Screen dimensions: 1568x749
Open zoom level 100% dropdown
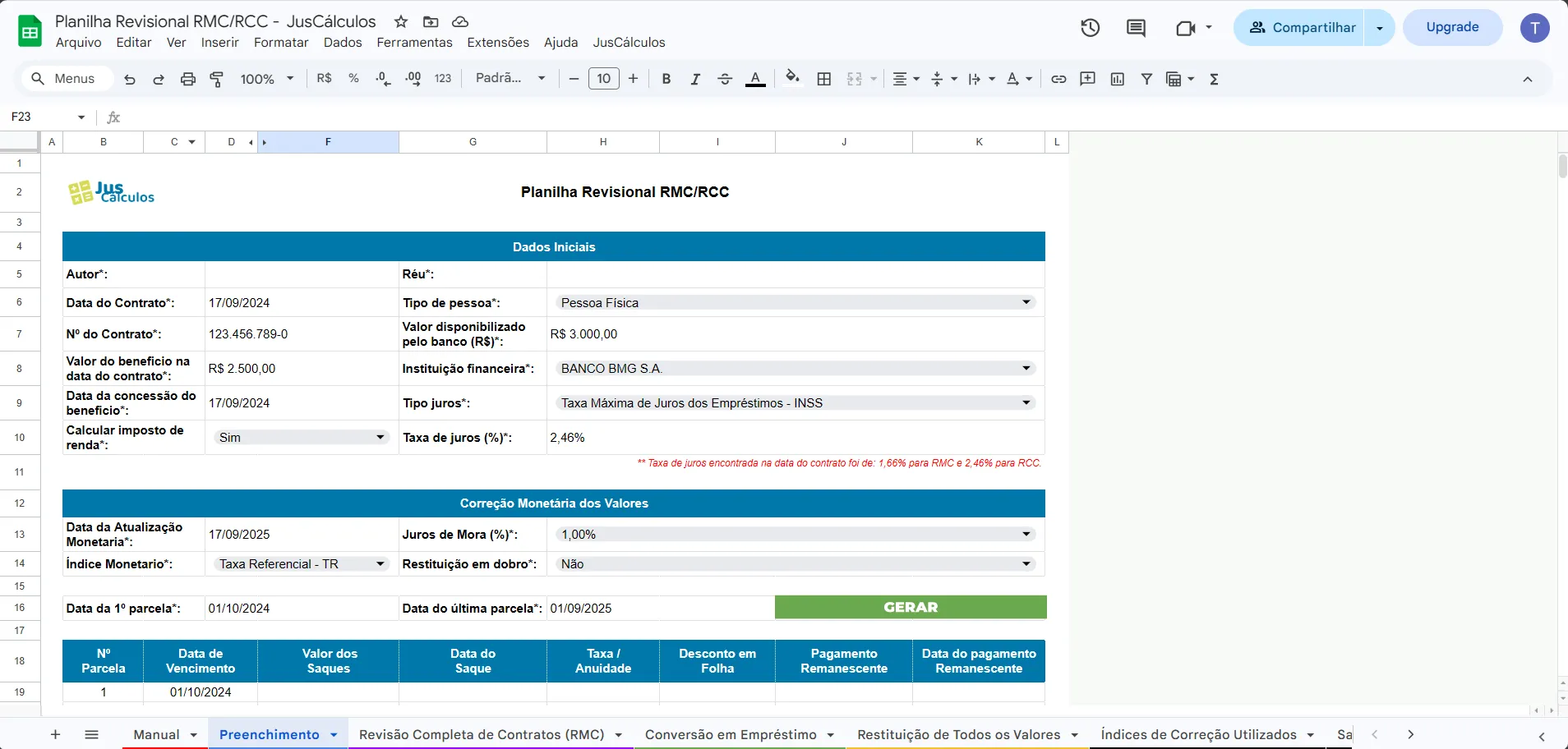pos(267,79)
